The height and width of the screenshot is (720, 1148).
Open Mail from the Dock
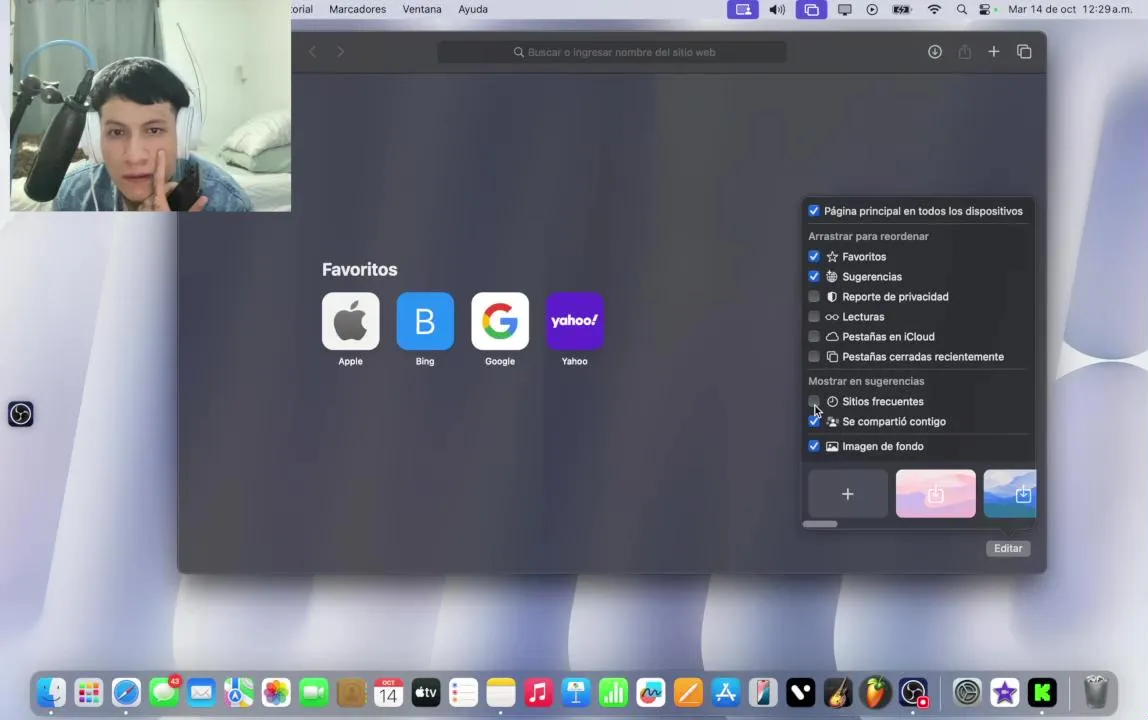[201, 692]
